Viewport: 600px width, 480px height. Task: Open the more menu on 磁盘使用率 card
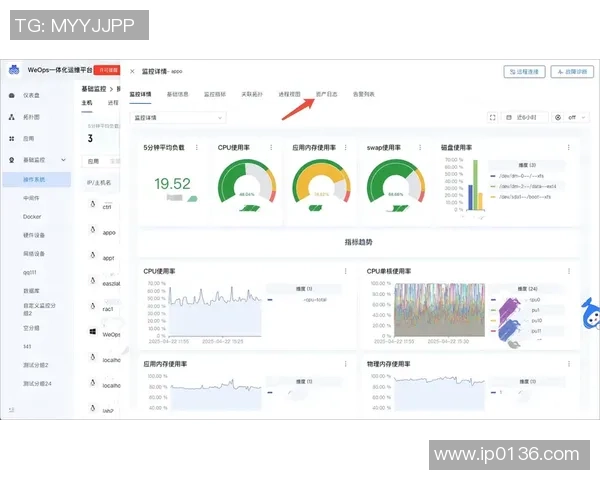click(570, 147)
